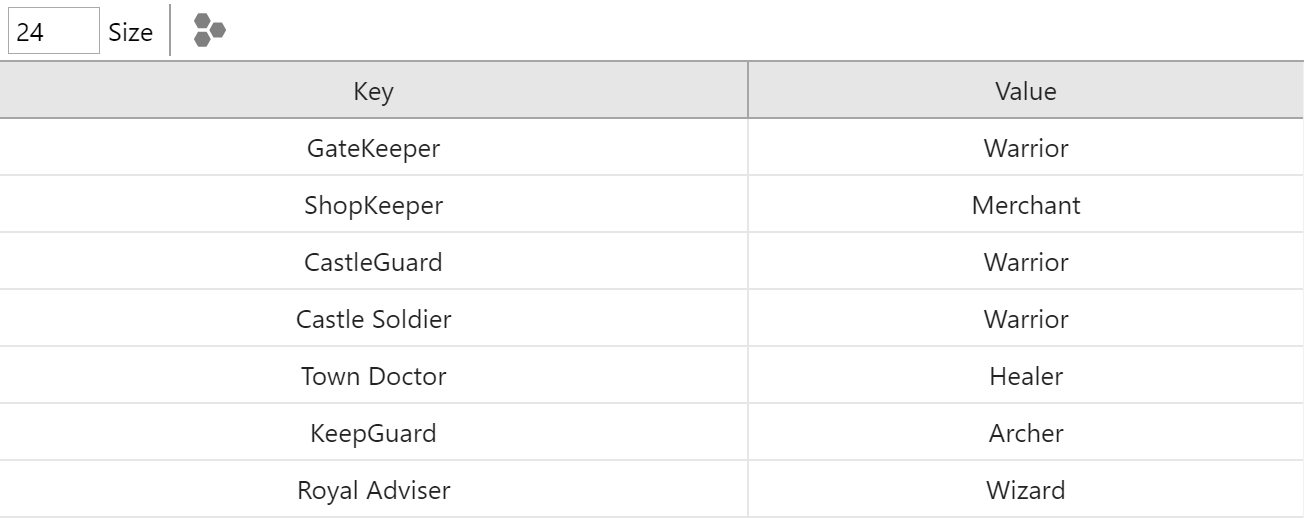The width and height of the screenshot is (1304, 518).
Task: Select the Town Doctor key cell
Action: coord(373,376)
